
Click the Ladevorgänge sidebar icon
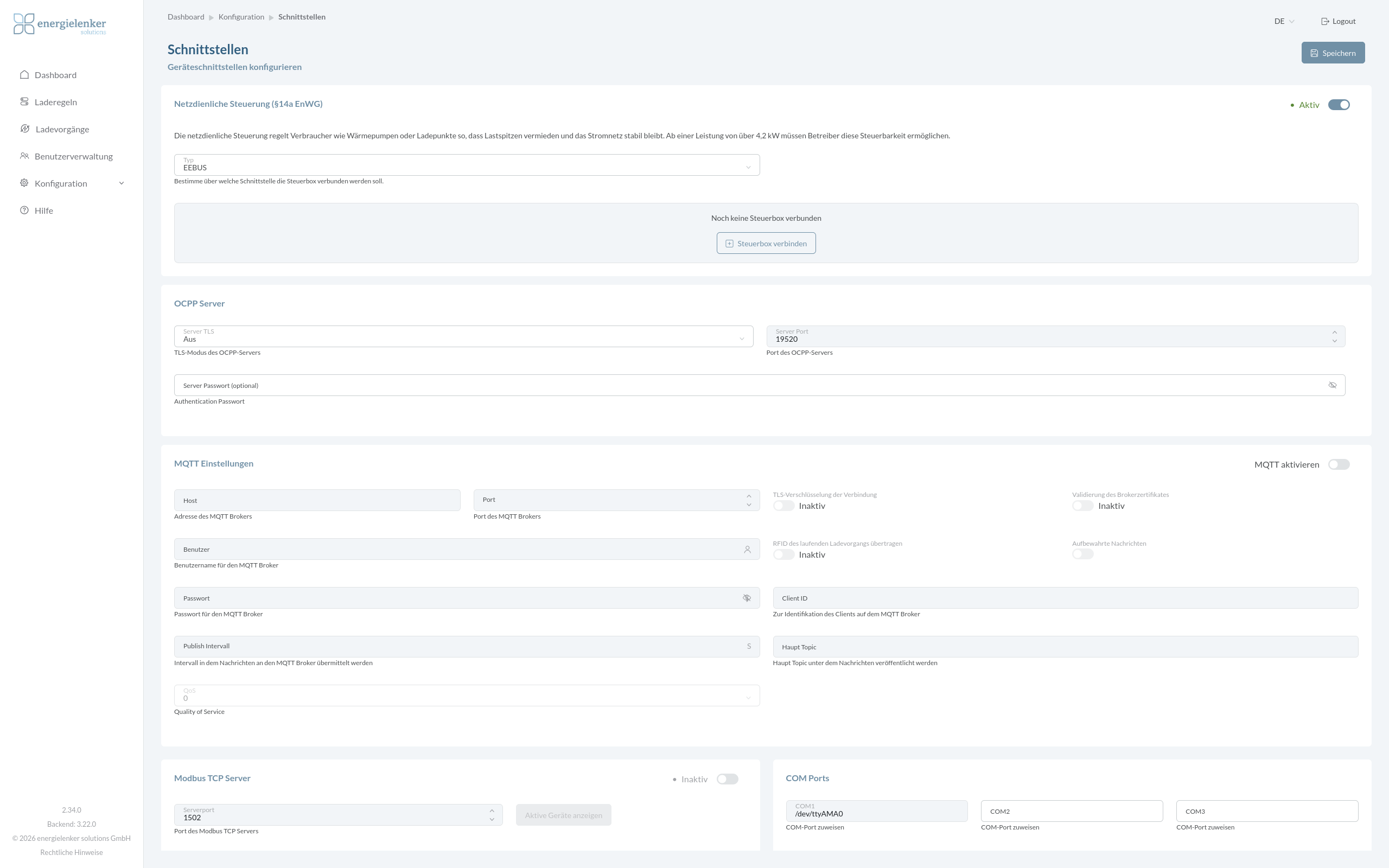(x=24, y=129)
